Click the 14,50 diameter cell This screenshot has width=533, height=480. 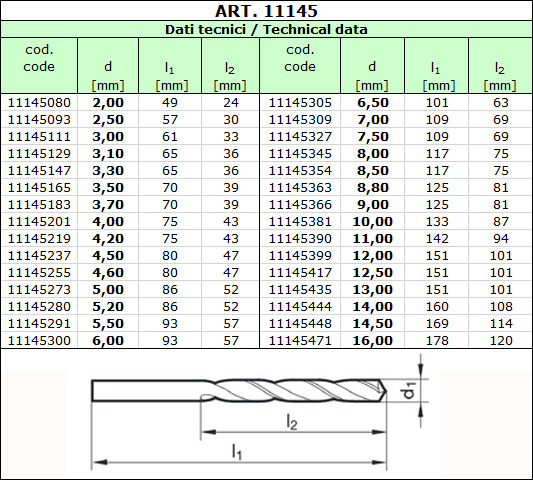click(x=373, y=324)
